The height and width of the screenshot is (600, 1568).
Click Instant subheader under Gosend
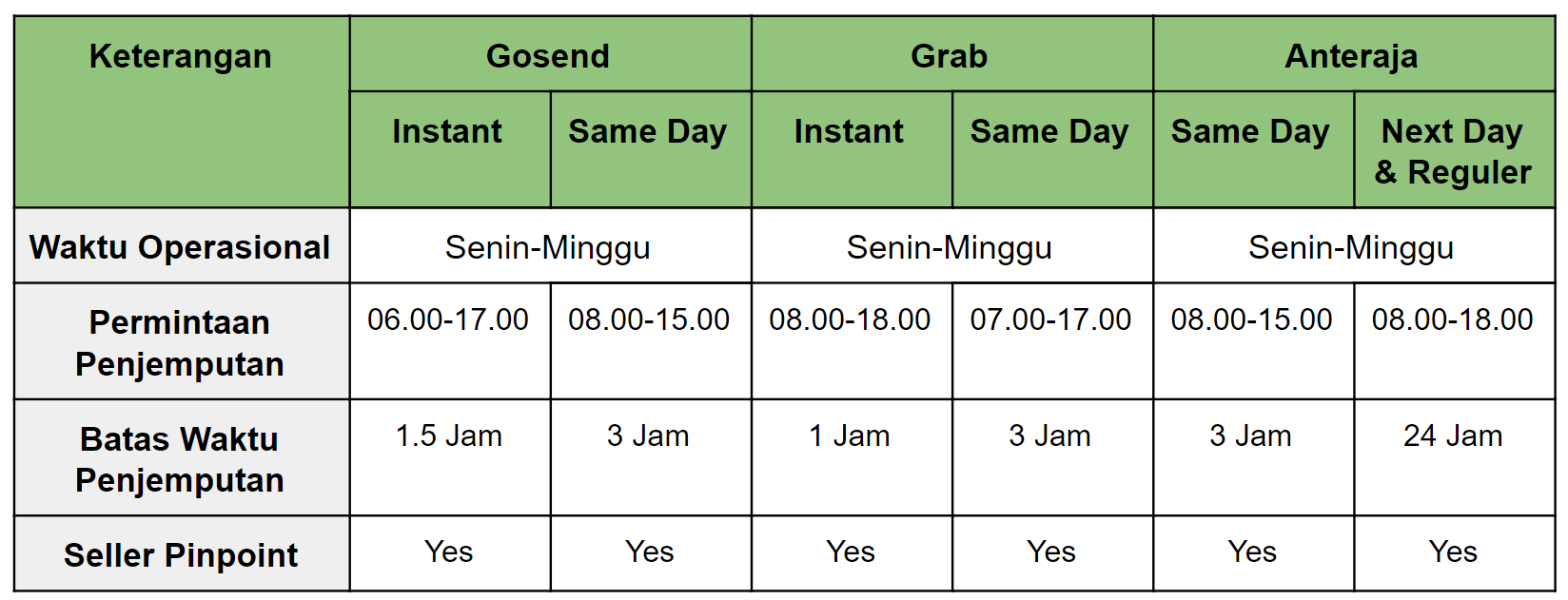pos(449,149)
